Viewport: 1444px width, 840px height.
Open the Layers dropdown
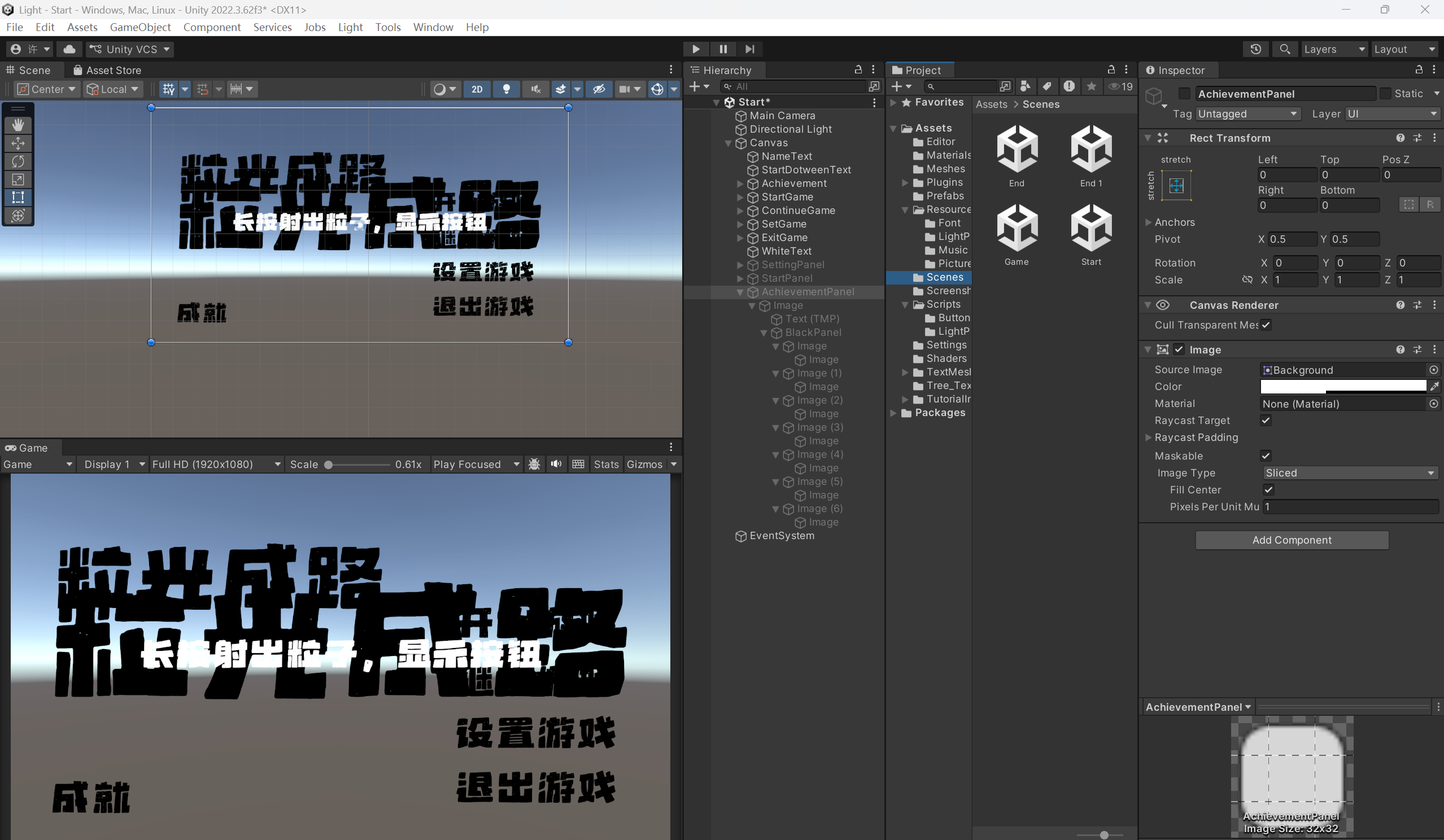(1333, 49)
